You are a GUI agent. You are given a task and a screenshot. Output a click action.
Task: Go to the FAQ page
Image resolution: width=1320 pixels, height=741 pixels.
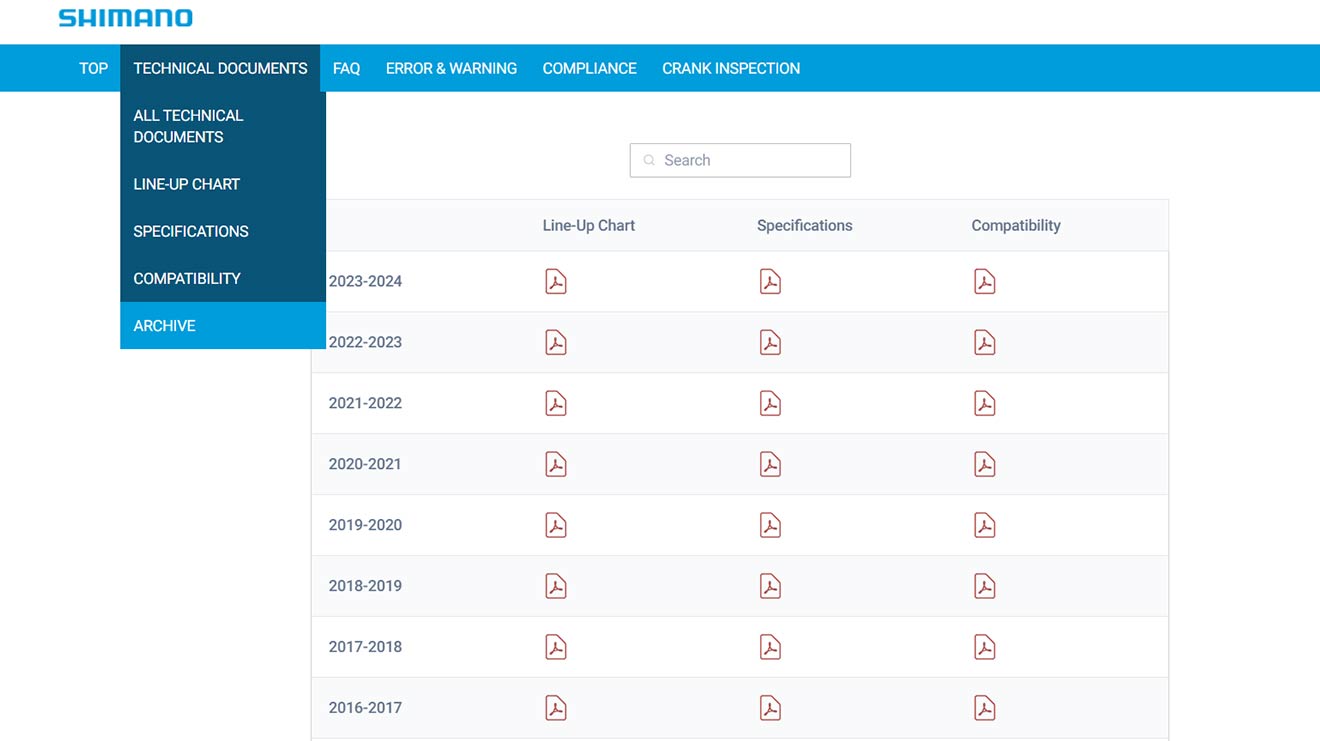coord(346,68)
